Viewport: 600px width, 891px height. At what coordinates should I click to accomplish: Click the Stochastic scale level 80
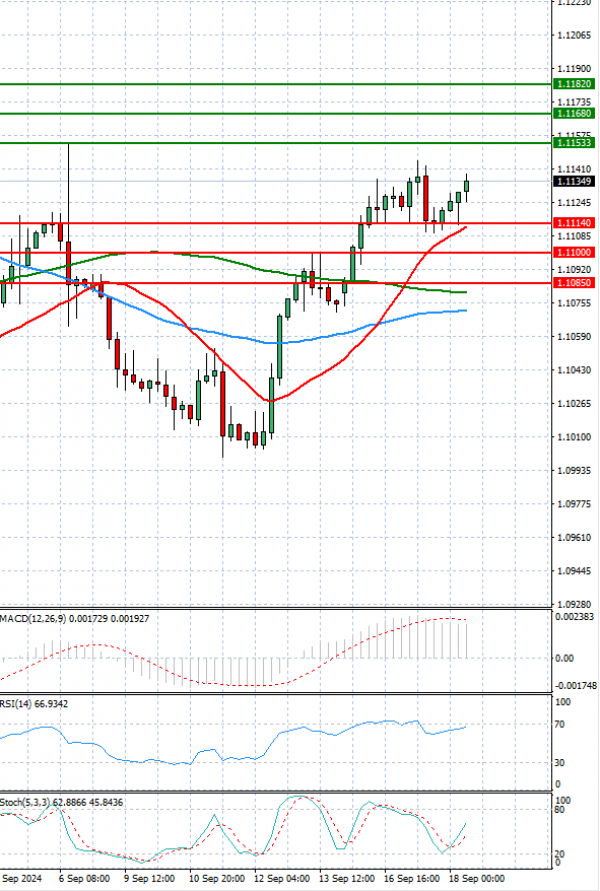559,809
